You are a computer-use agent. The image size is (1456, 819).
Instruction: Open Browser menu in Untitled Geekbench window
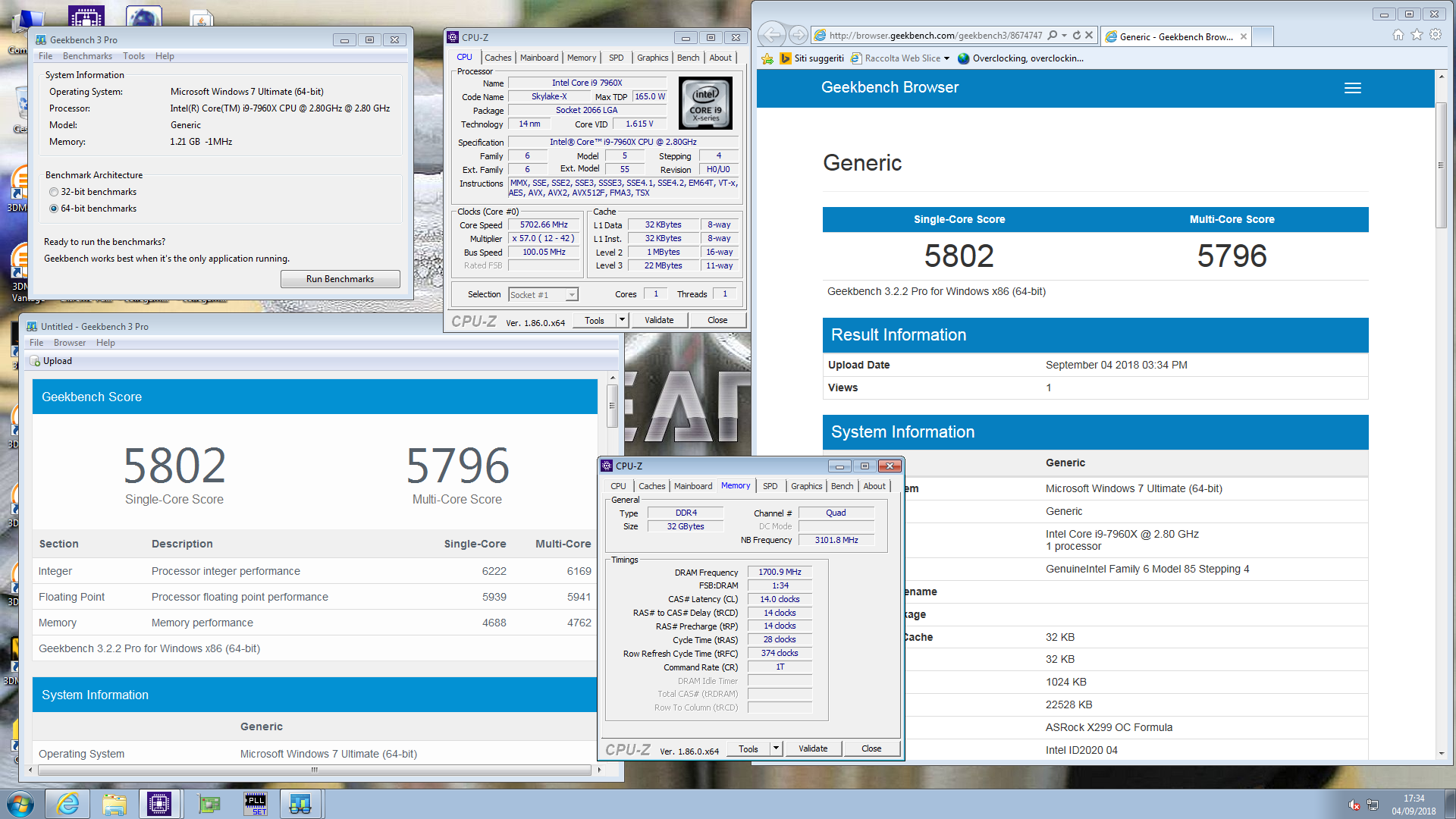(70, 343)
